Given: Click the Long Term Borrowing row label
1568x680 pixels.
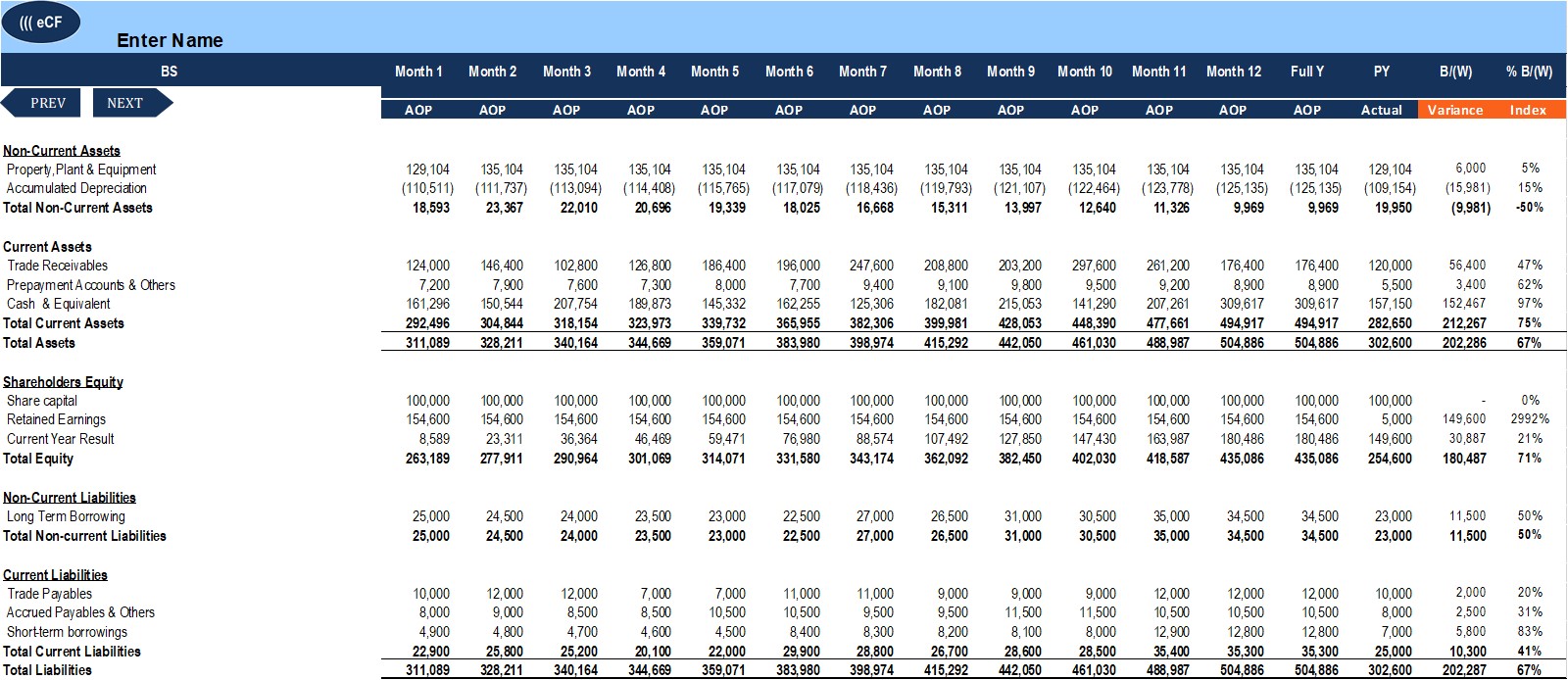Looking at the screenshot, I should (66, 516).
